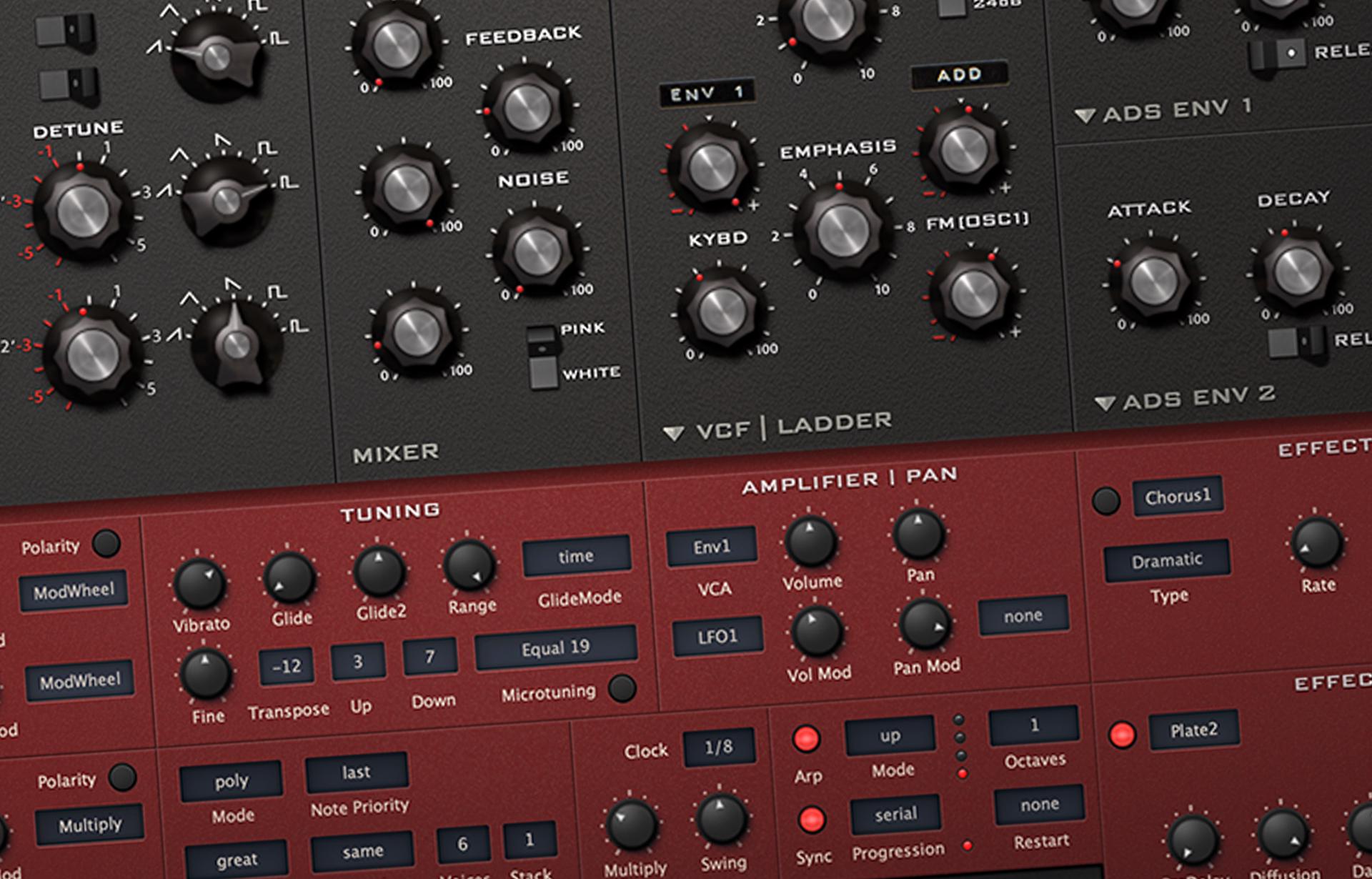Click the upper Detune knob
This screenshot has width=1372, height=879.
coord(81,212)
